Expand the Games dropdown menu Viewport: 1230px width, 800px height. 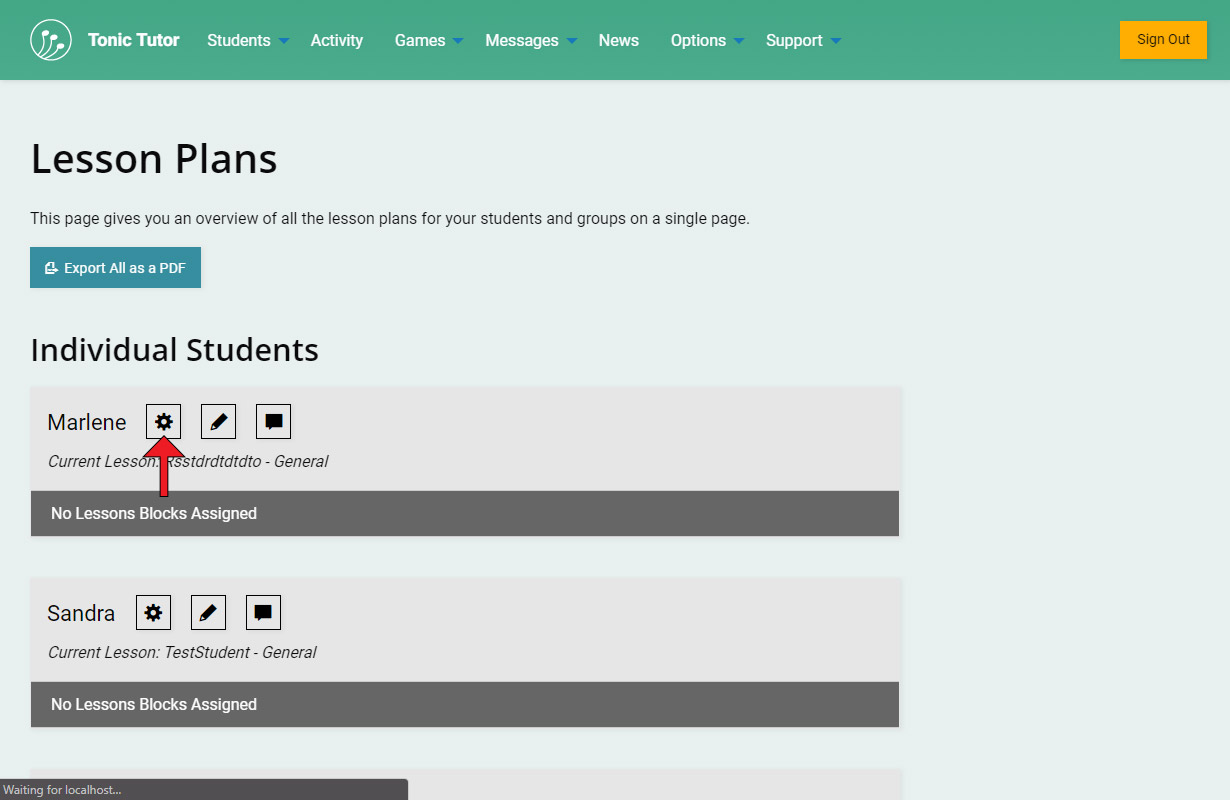pyautogui.click(x=428, y=41)
